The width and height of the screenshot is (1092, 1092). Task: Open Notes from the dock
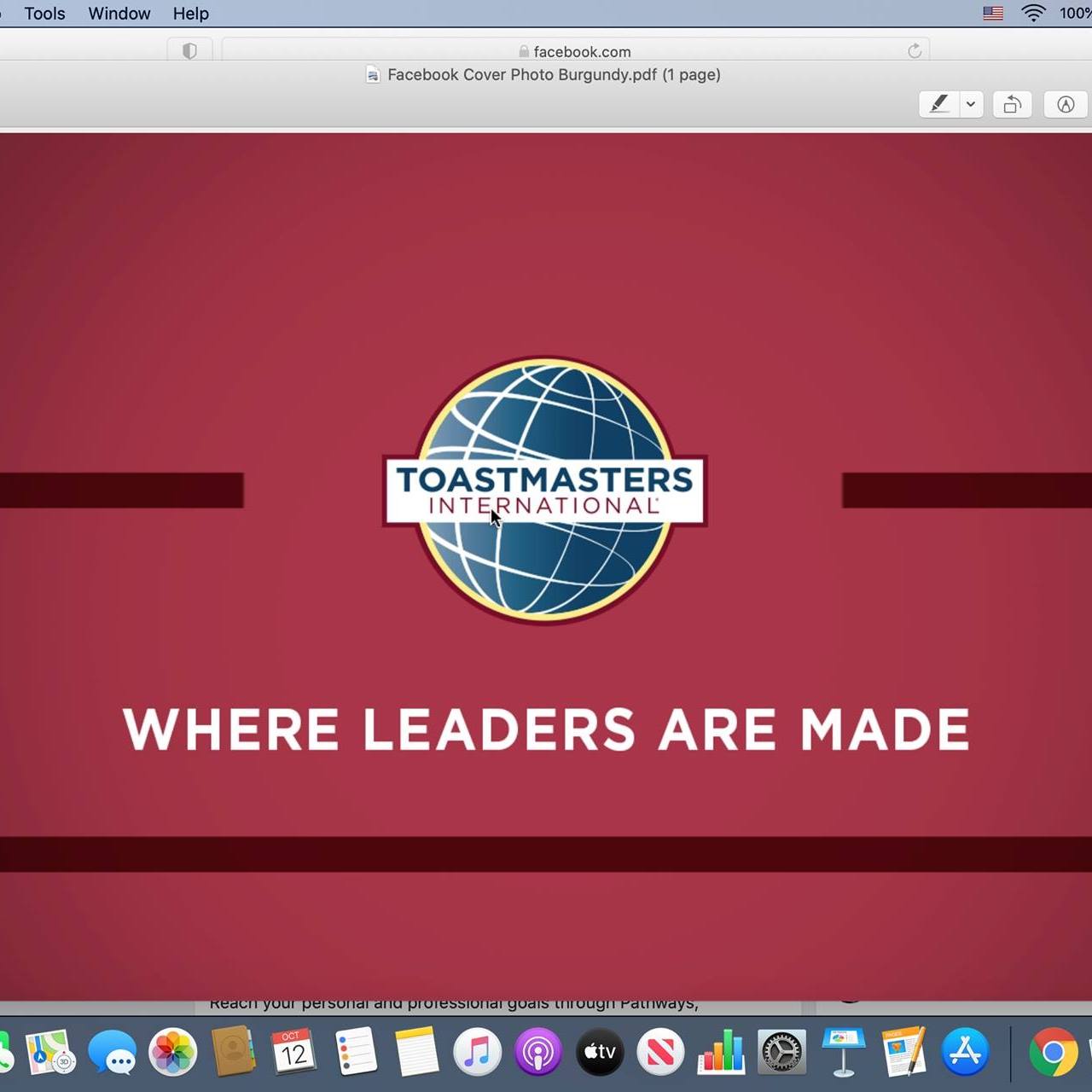[x=416, y=1051]
